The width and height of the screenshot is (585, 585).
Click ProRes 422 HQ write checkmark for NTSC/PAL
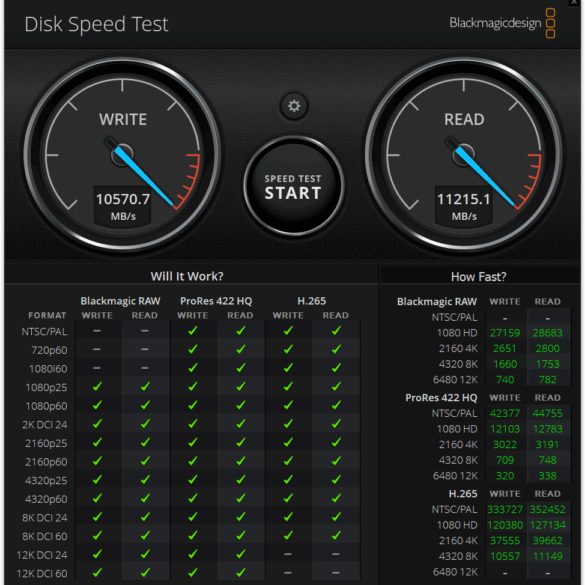(x=193, y=331)
